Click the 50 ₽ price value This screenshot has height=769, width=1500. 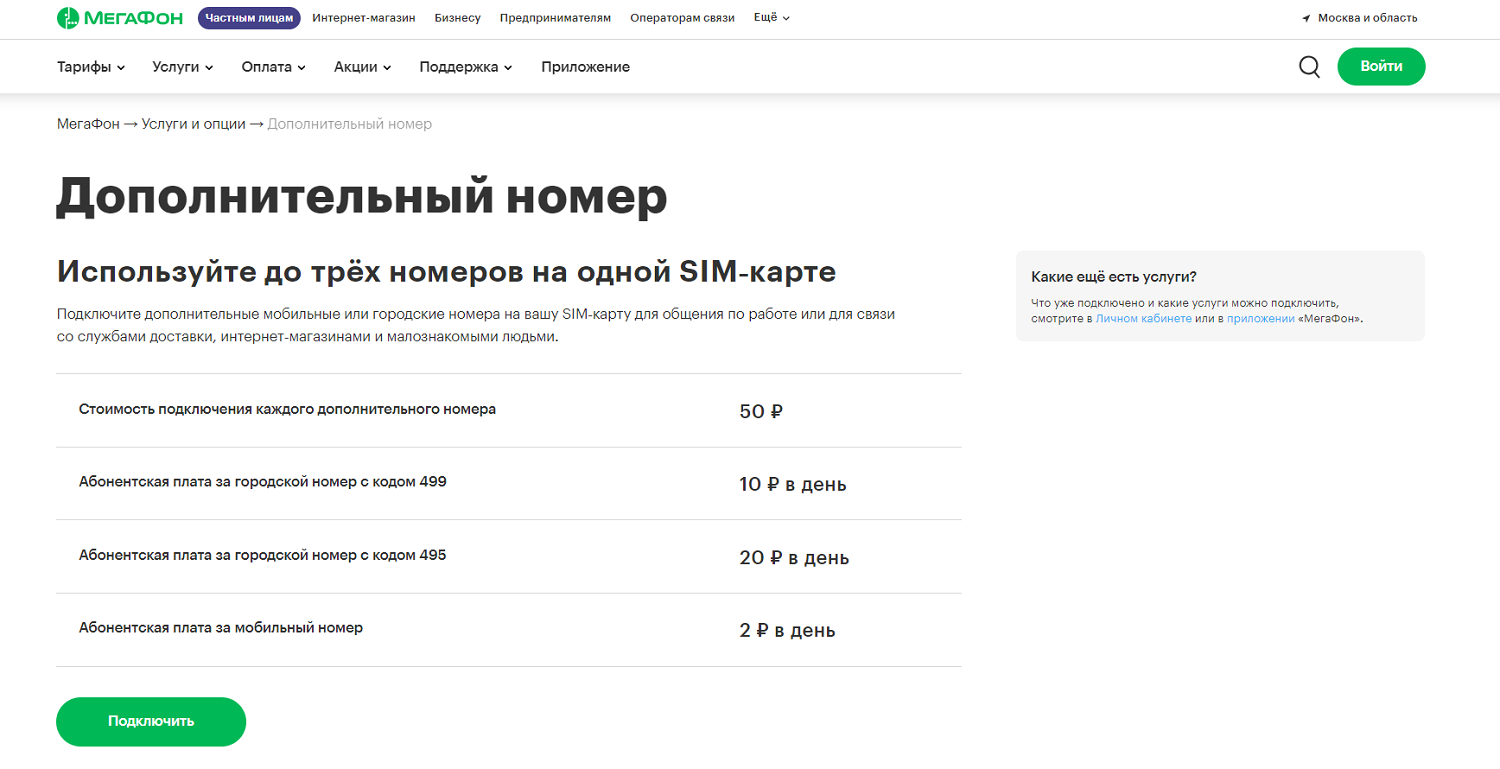tap(761, 411)
